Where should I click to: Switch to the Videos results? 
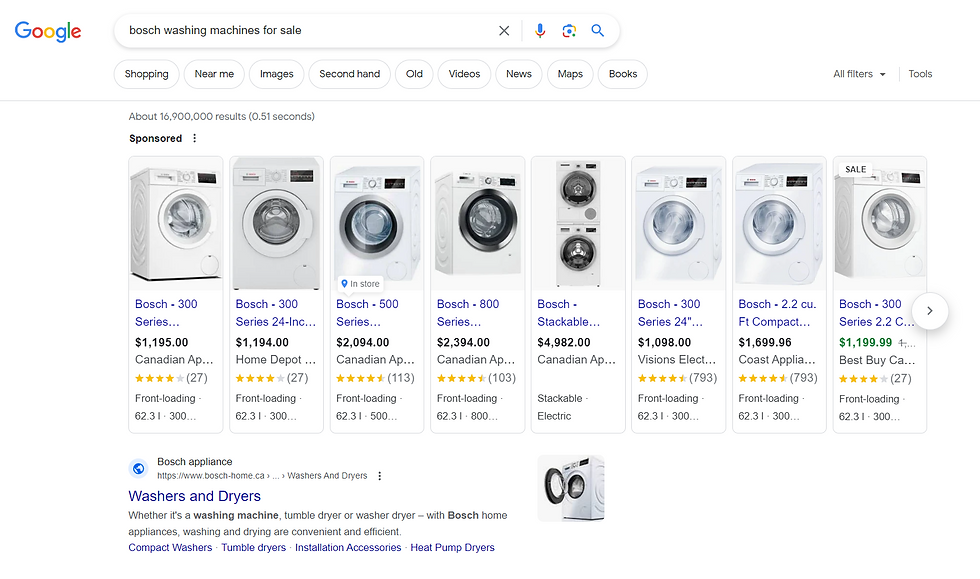coord(464,74)
